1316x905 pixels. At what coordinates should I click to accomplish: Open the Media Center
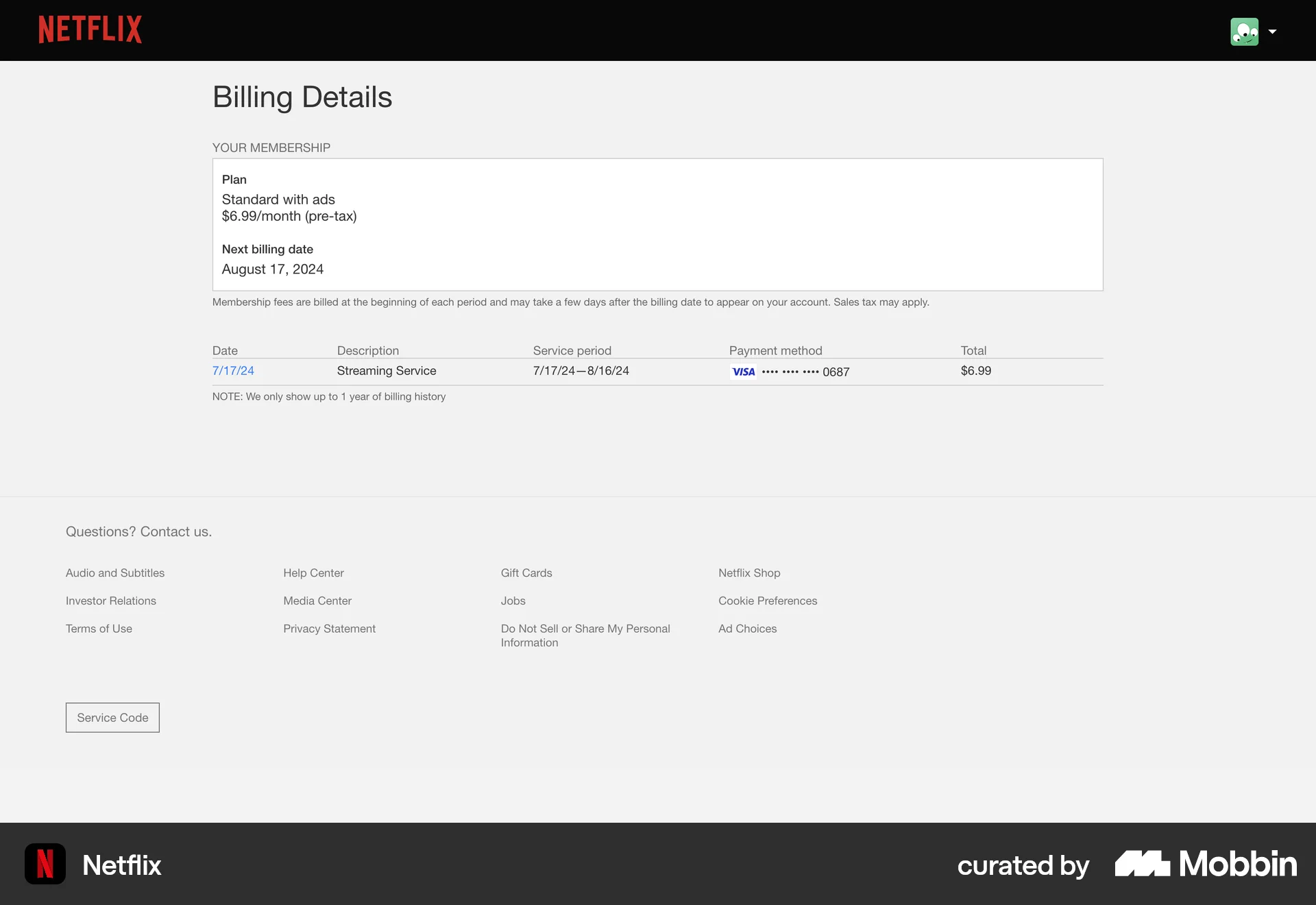tap(317, 601)
